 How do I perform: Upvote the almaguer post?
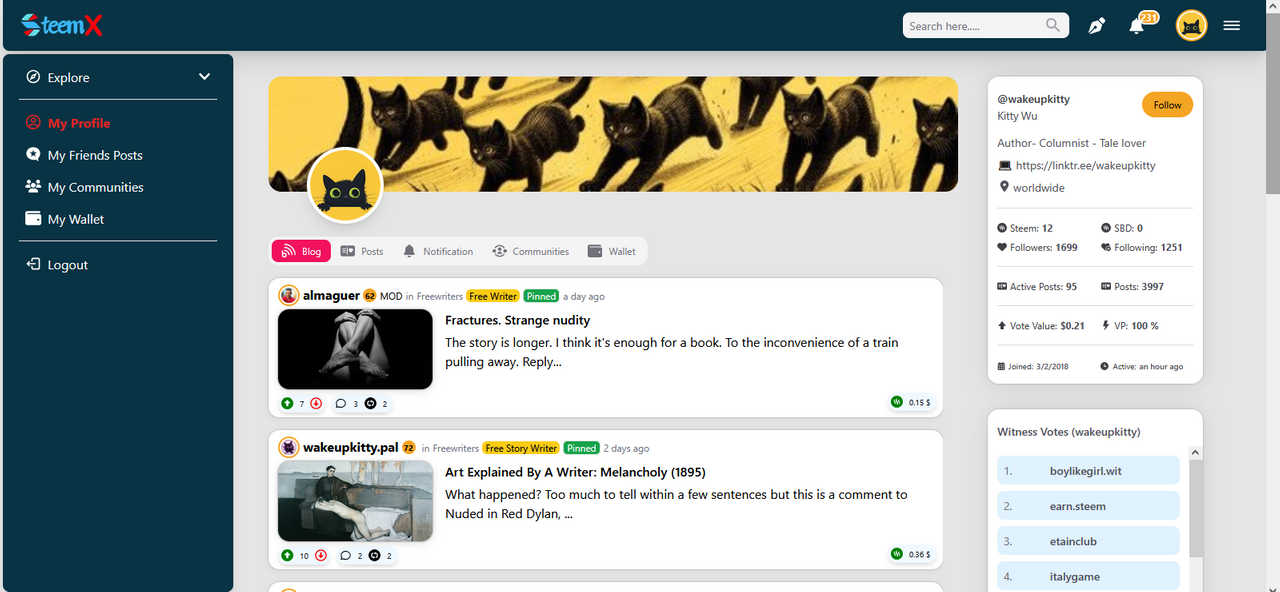pyautogui.click(x=288, y=403)
